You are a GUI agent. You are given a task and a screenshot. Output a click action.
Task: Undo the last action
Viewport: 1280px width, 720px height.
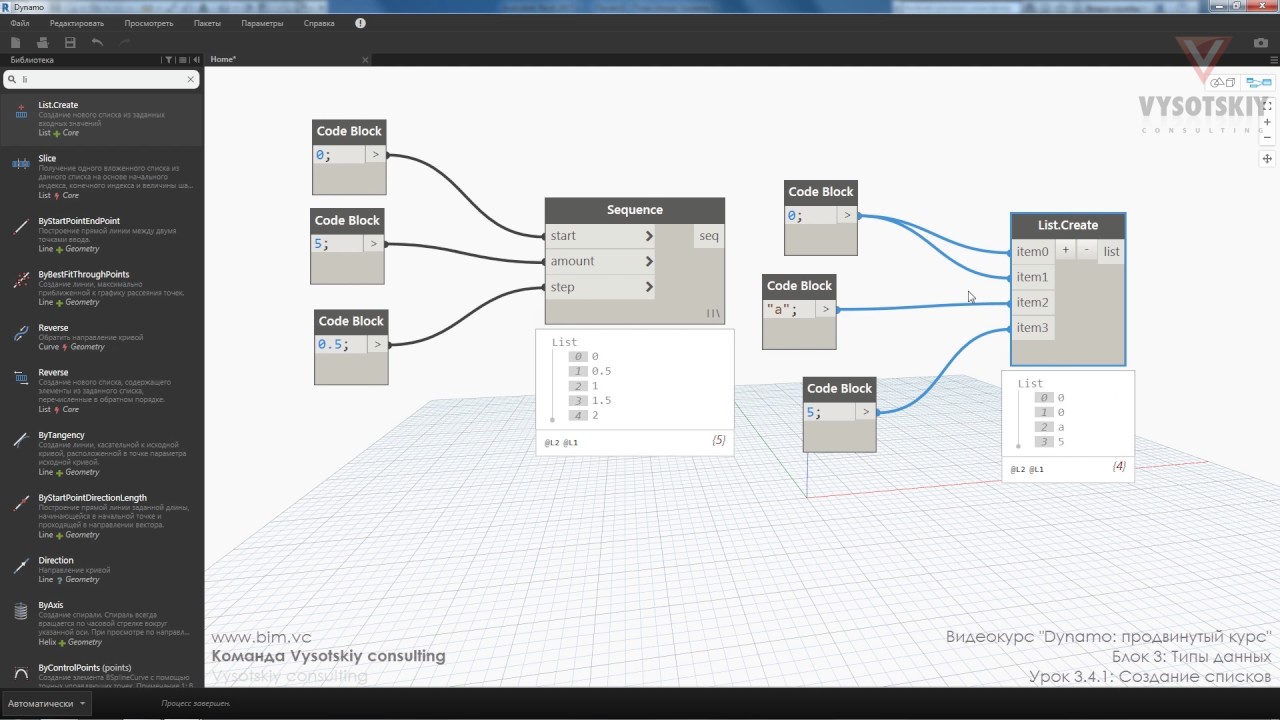click(x=97, y=42)
